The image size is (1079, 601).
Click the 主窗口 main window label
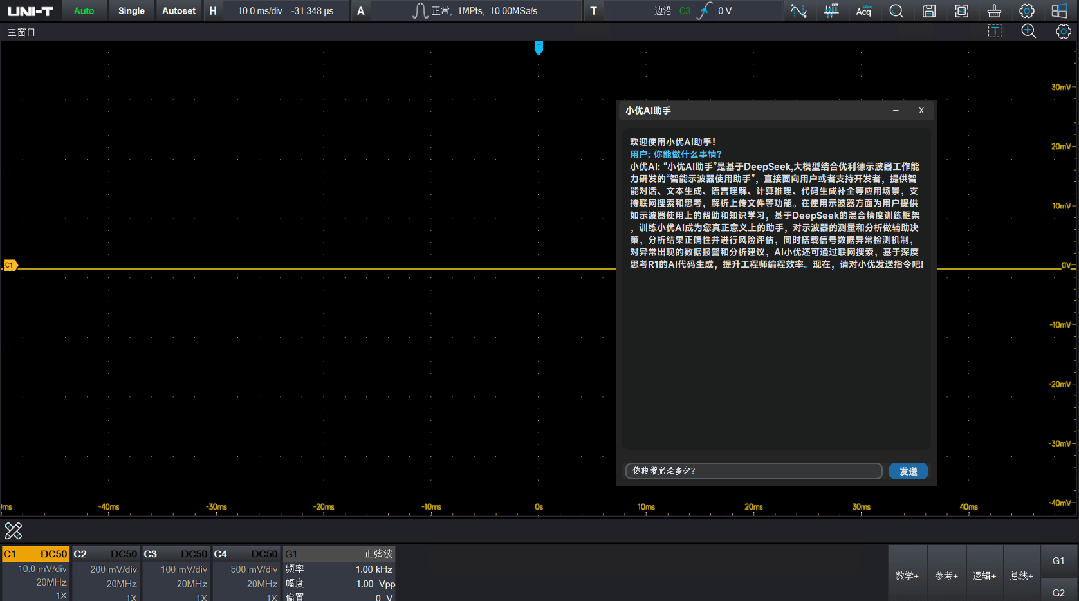(x=21, y=32)
